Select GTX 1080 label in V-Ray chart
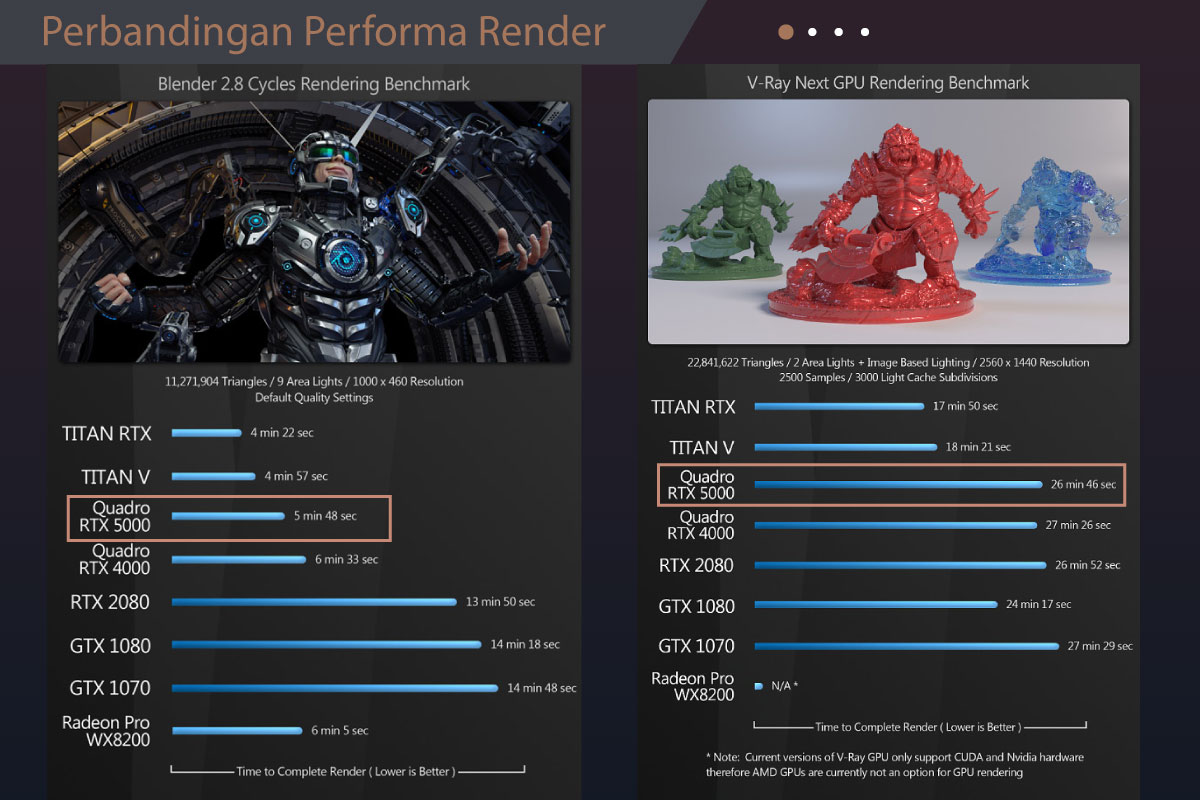Image resolution: width=1200 pixels, height=800 pixels. (x=696, y=606)
